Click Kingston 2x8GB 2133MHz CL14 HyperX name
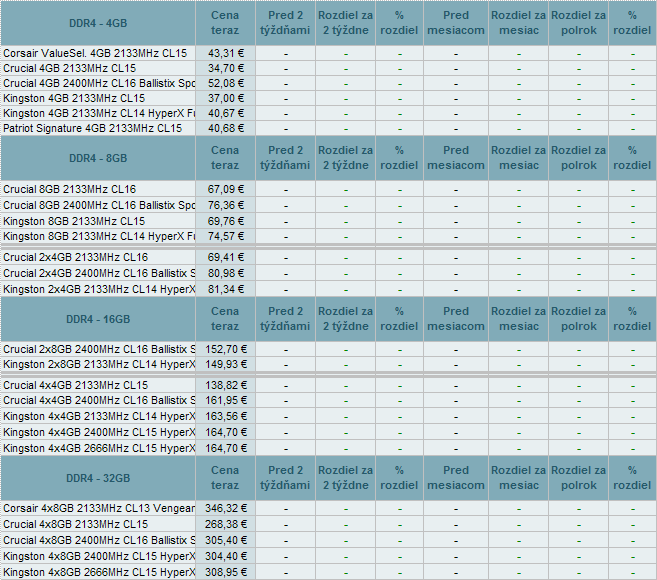This screenshot has width=657, height=580. pos(99,364)
